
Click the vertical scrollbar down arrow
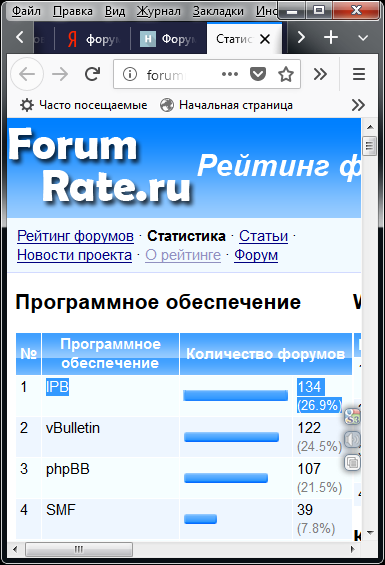pyautogui.click(x=370, y=532)
